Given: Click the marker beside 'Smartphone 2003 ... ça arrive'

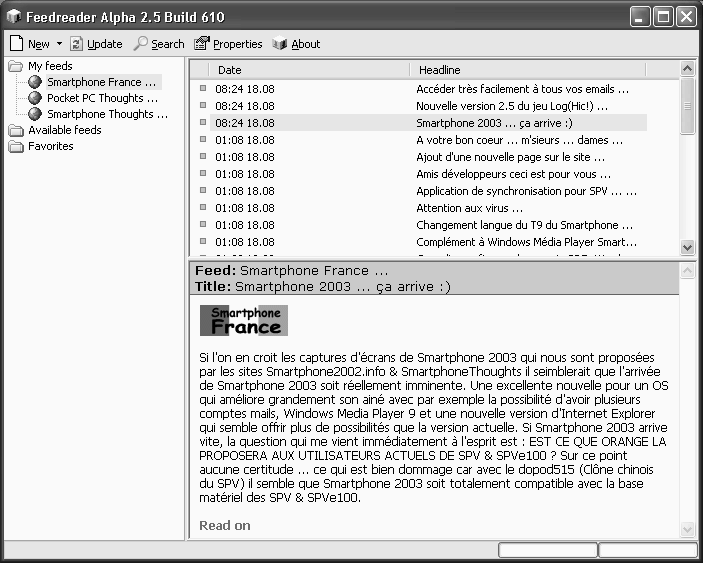Looking at the screenshot, I should (x=203, y=122).
